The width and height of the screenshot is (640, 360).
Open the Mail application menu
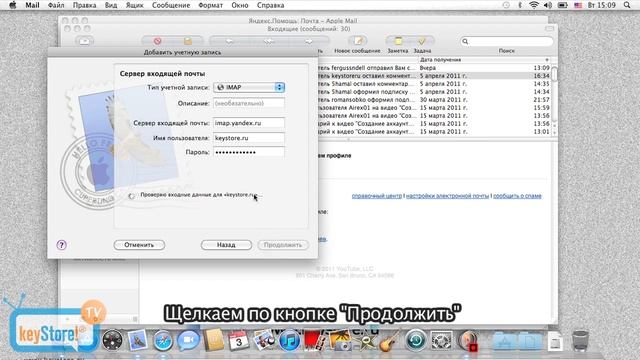pyautogui.click(x=32, y=5)
